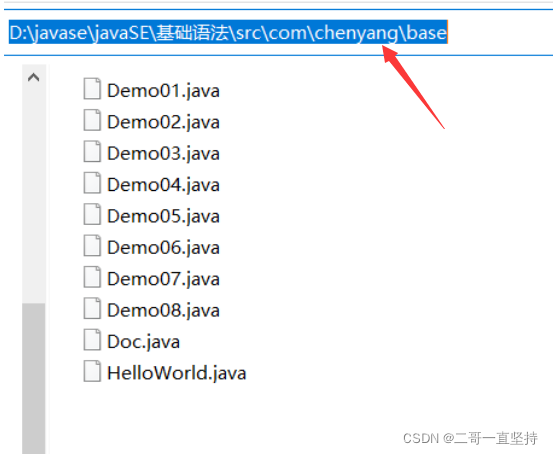Select the Doc.java file name

(x=144, y=342)
